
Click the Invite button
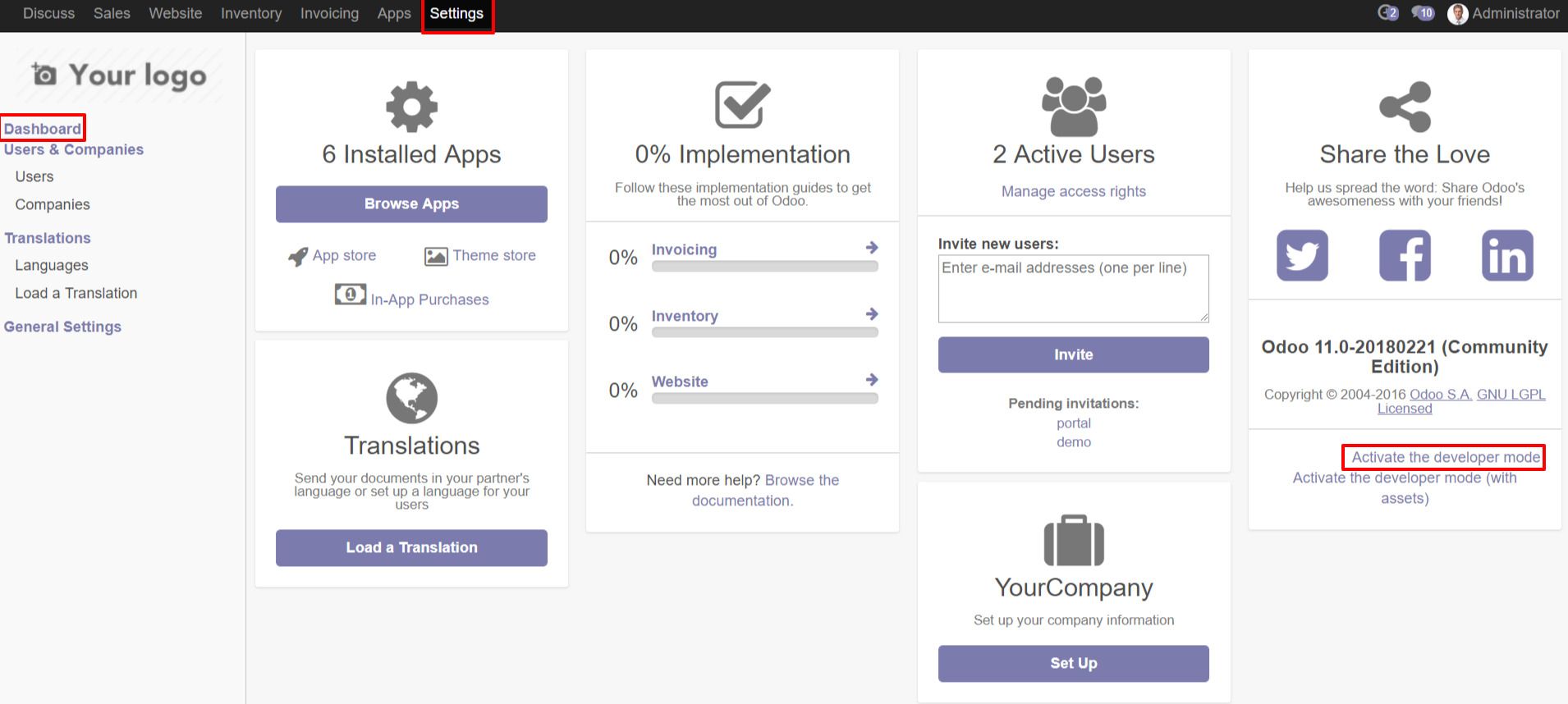[1074, 354]
